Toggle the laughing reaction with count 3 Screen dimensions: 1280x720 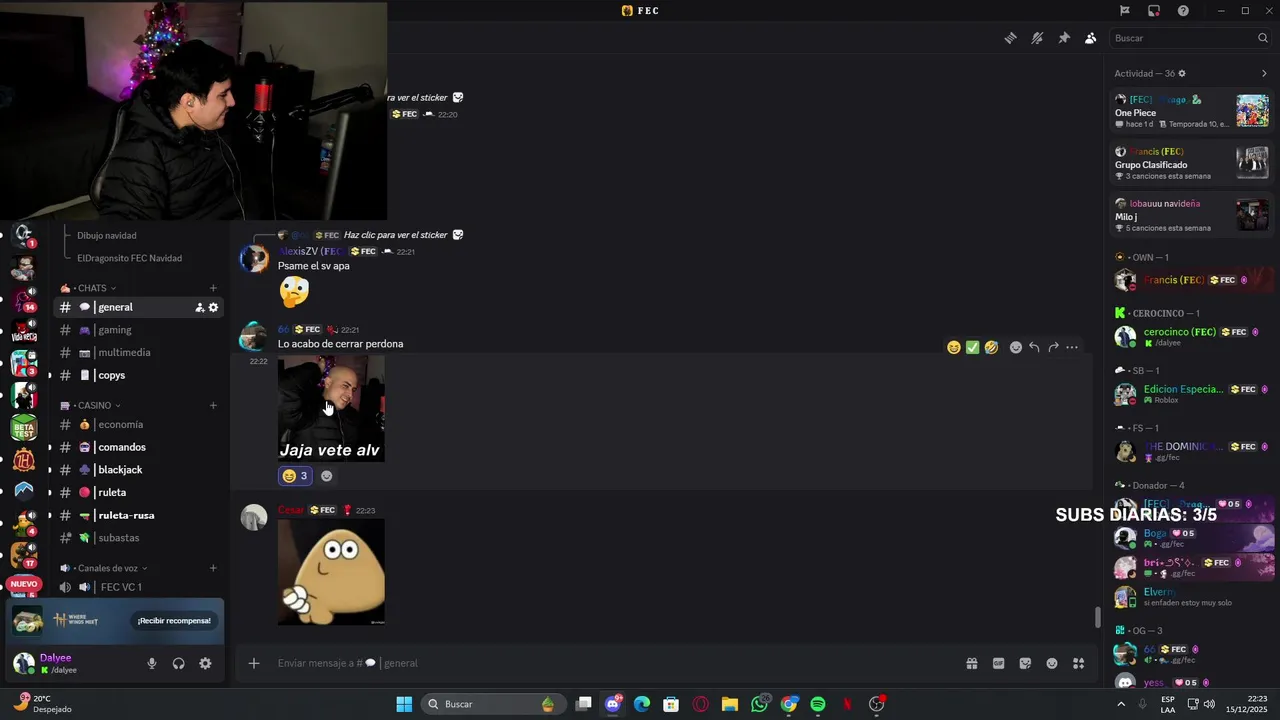point(296,476)
